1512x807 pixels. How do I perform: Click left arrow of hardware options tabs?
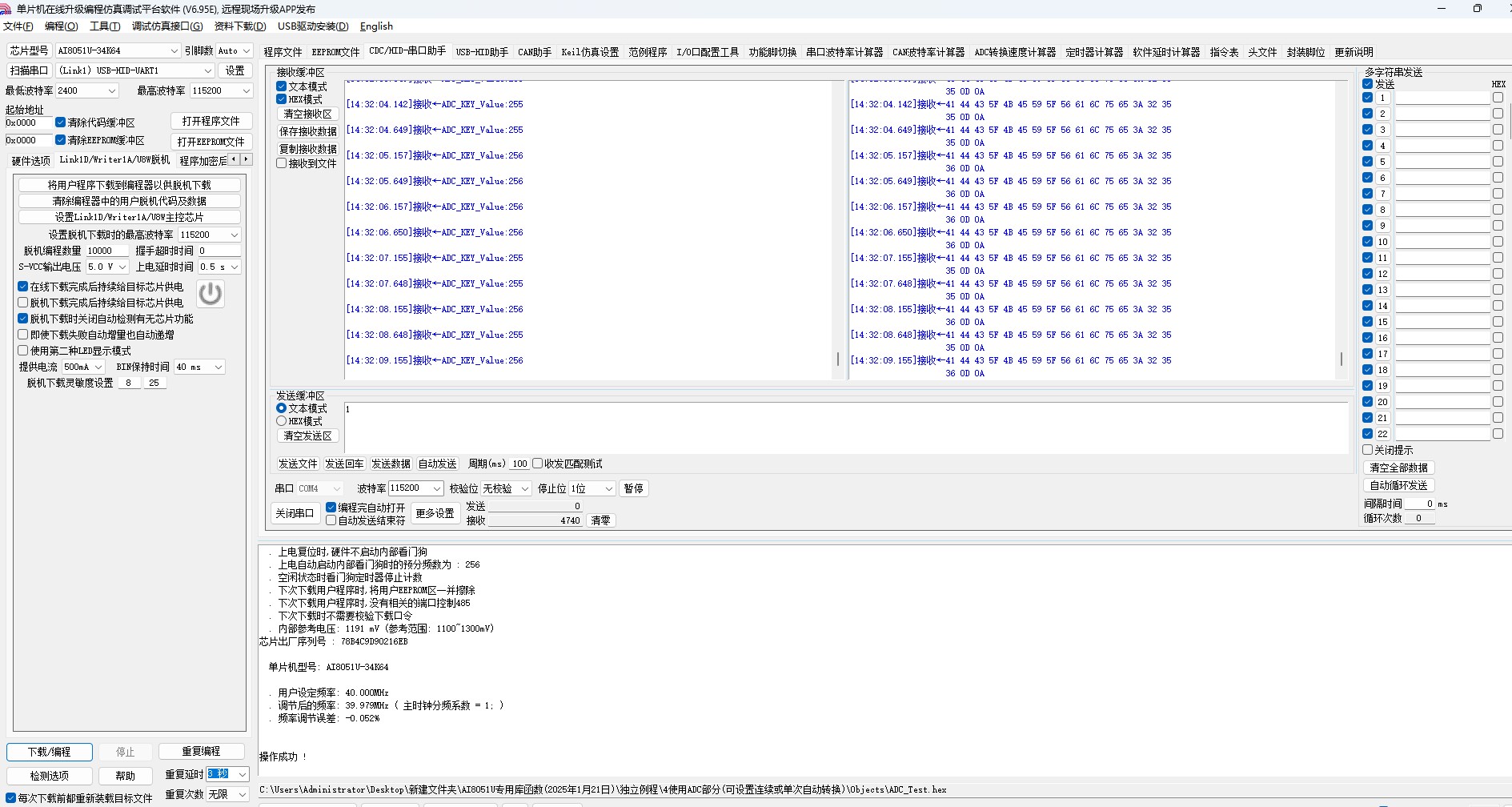pos(234,159)
